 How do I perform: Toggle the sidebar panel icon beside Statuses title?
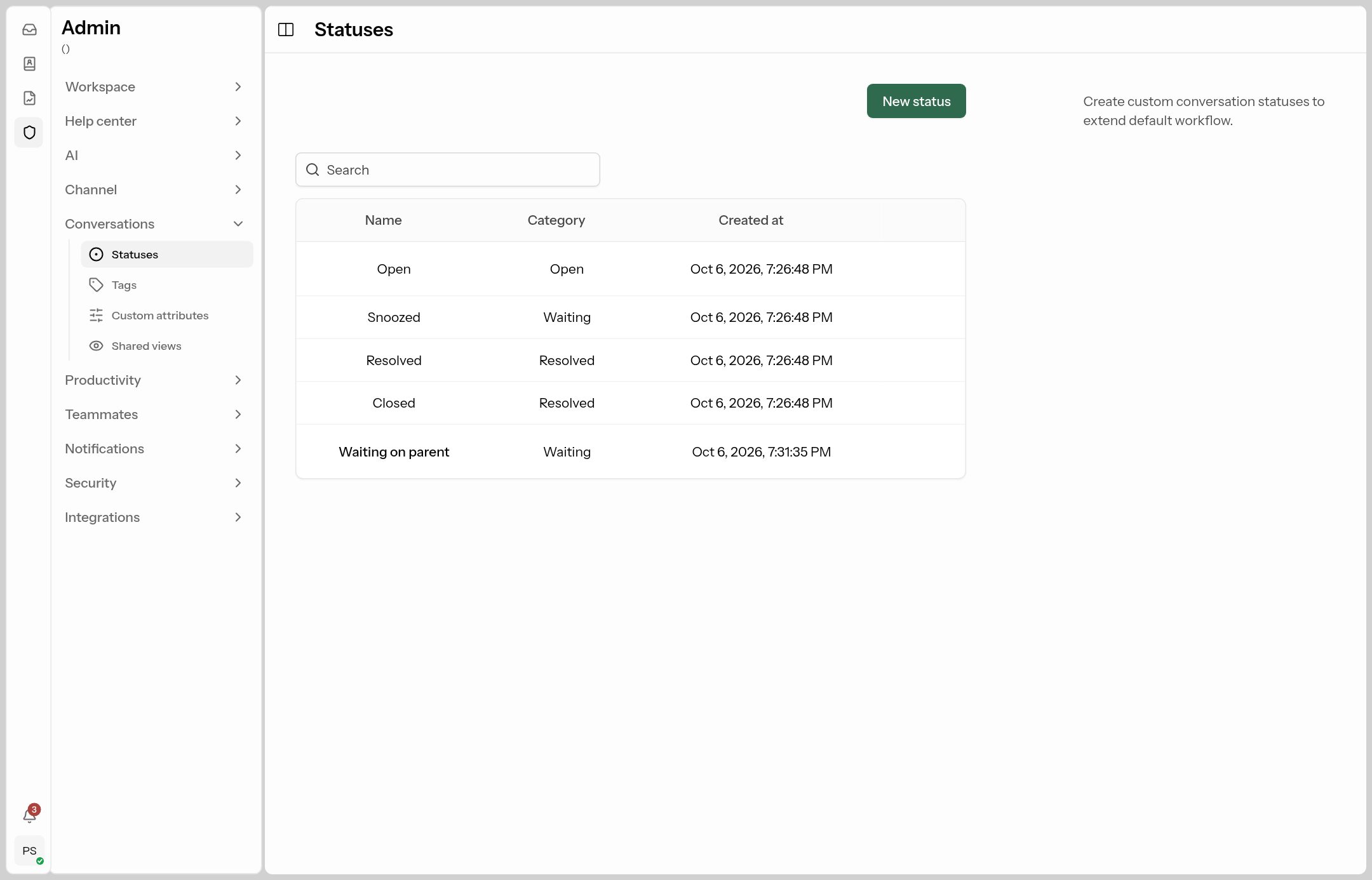coord(286,30)
